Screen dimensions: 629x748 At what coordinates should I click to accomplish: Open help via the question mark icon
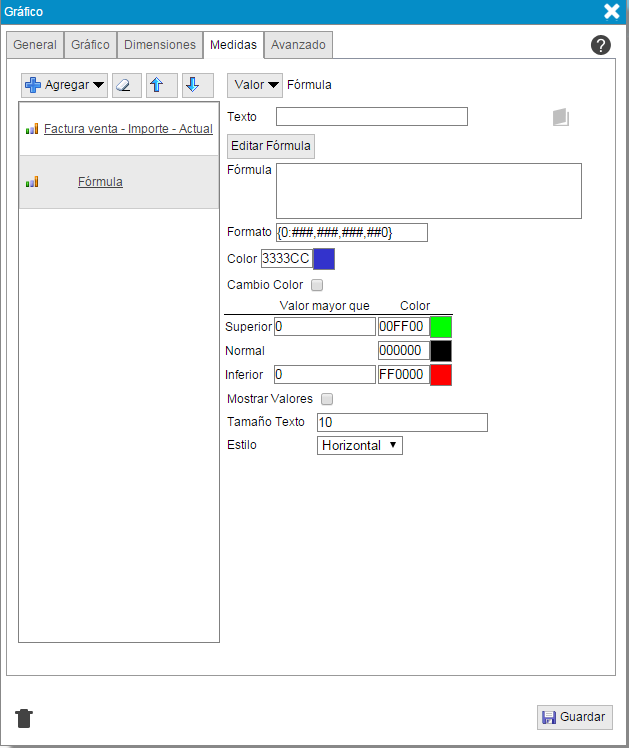coord(601,45)
